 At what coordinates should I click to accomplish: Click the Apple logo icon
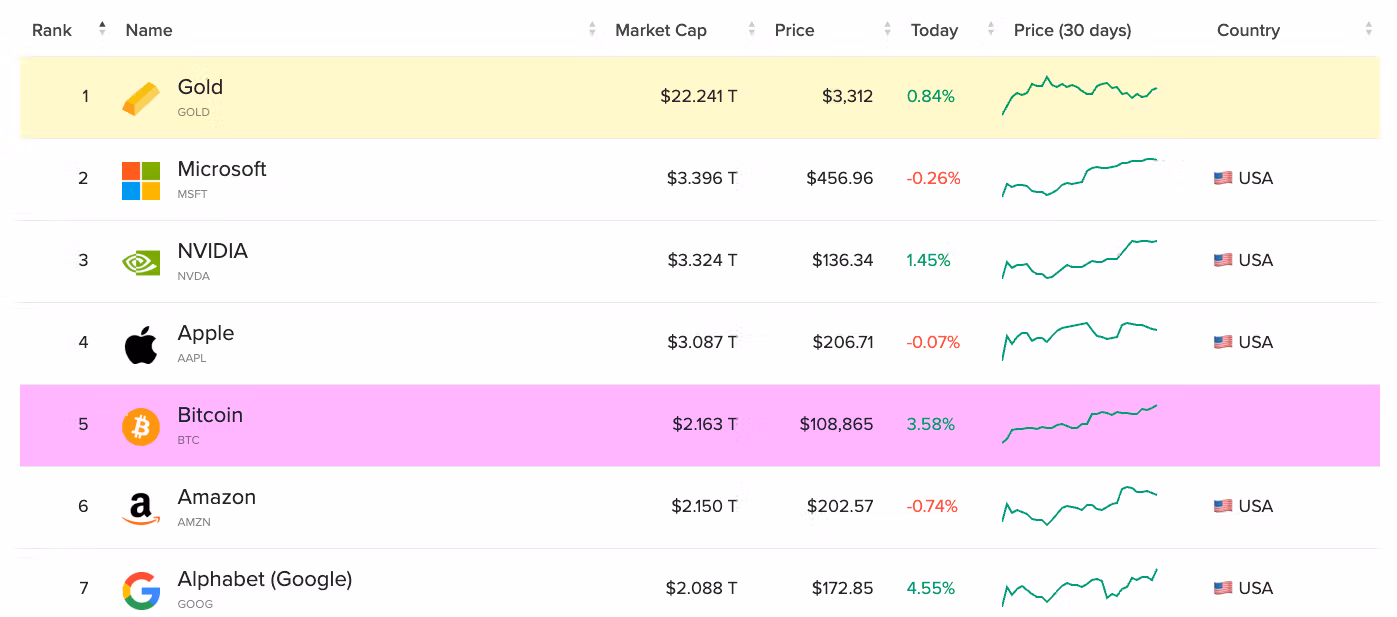tap(141, 344)
